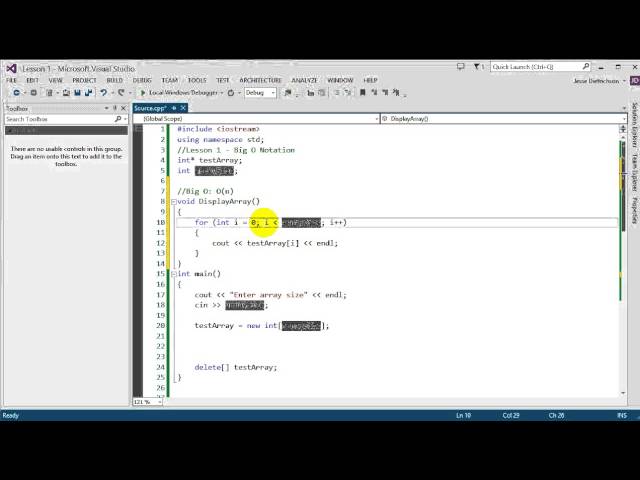
Task: Click the Find in Files toolbar icon
Action: [x=288, y=93]
